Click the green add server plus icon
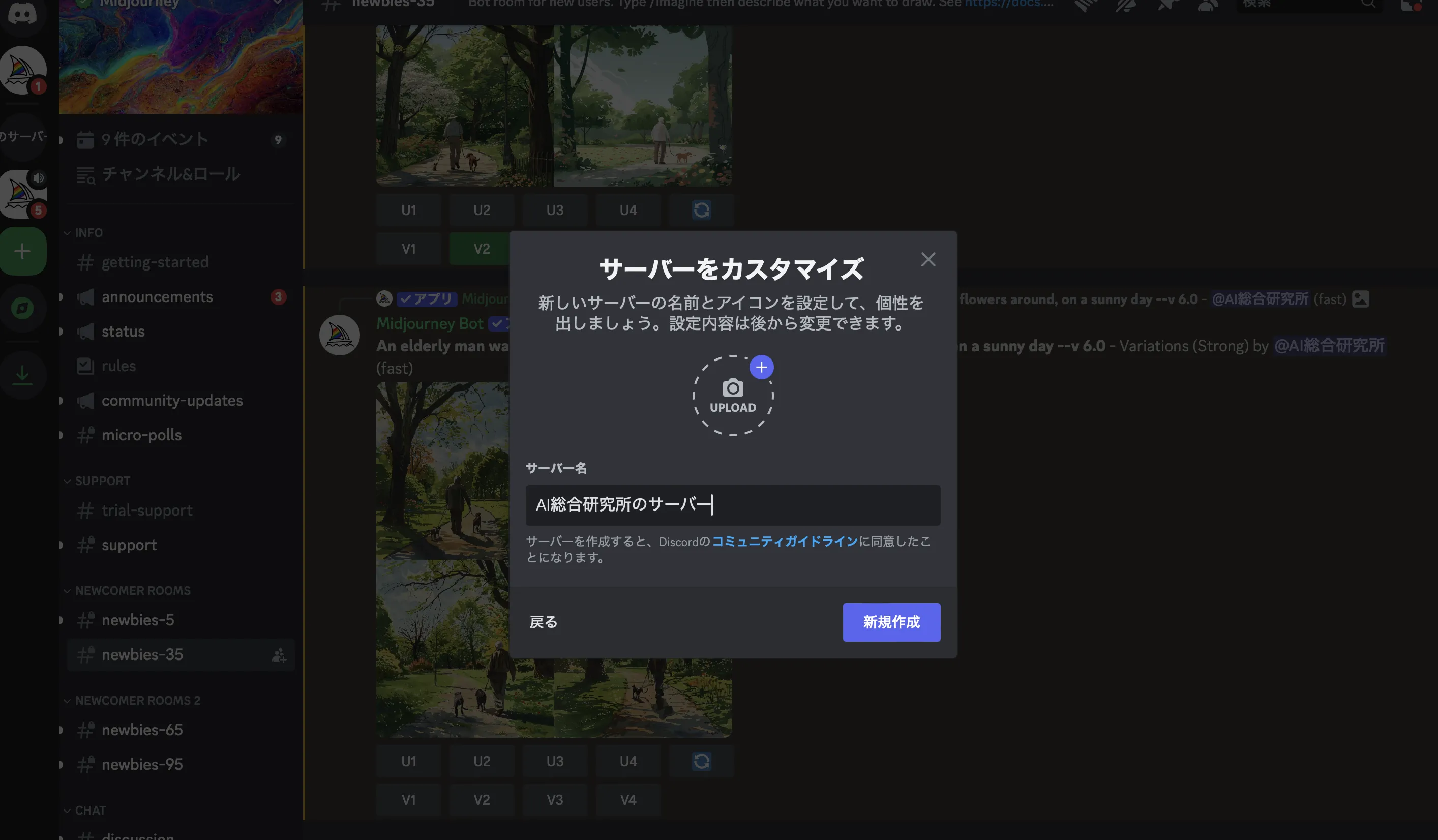The width and height of the screenshot is (1438, 840). click(23, 251)
